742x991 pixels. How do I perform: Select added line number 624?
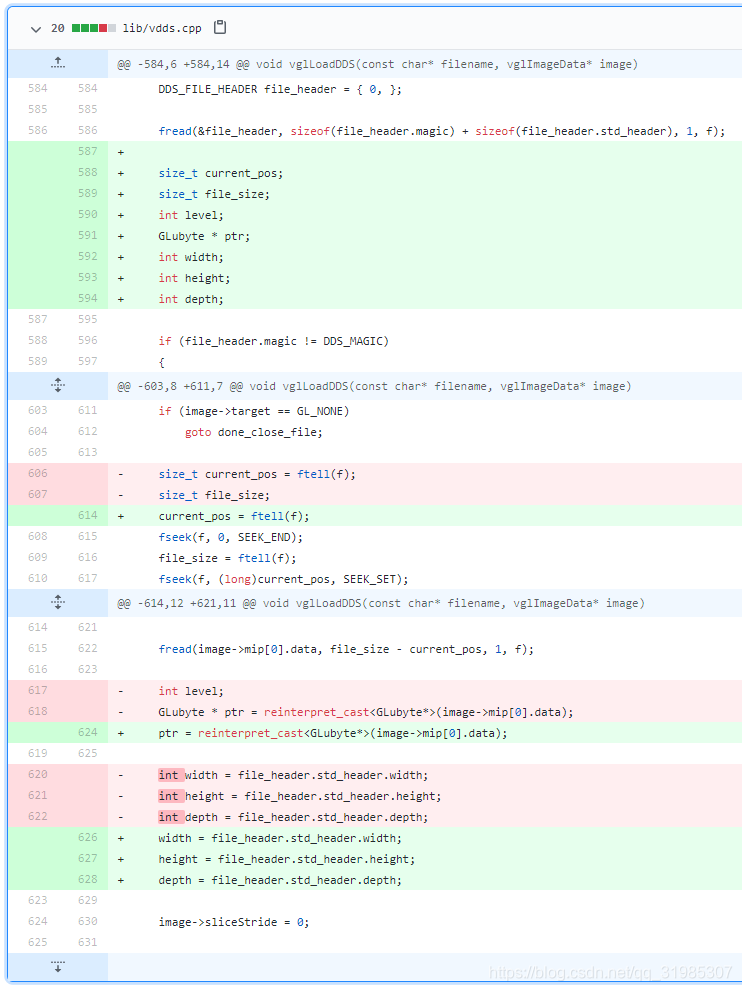tap(88, 733)
